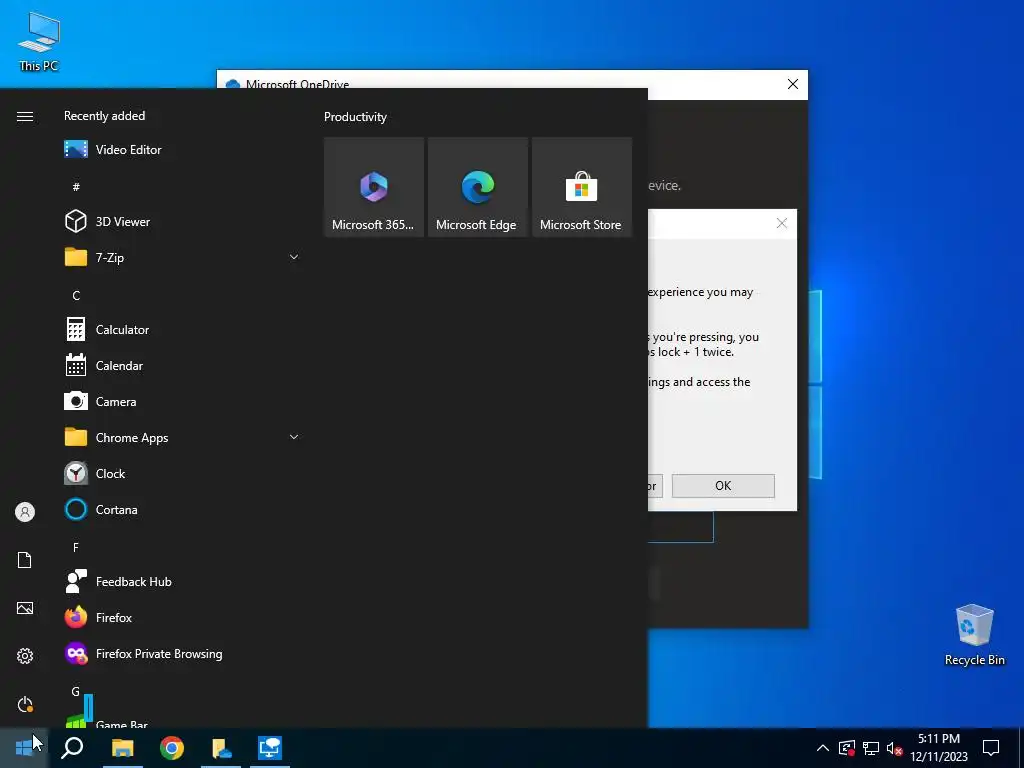Click the 'C' letter header in app list

76,295
